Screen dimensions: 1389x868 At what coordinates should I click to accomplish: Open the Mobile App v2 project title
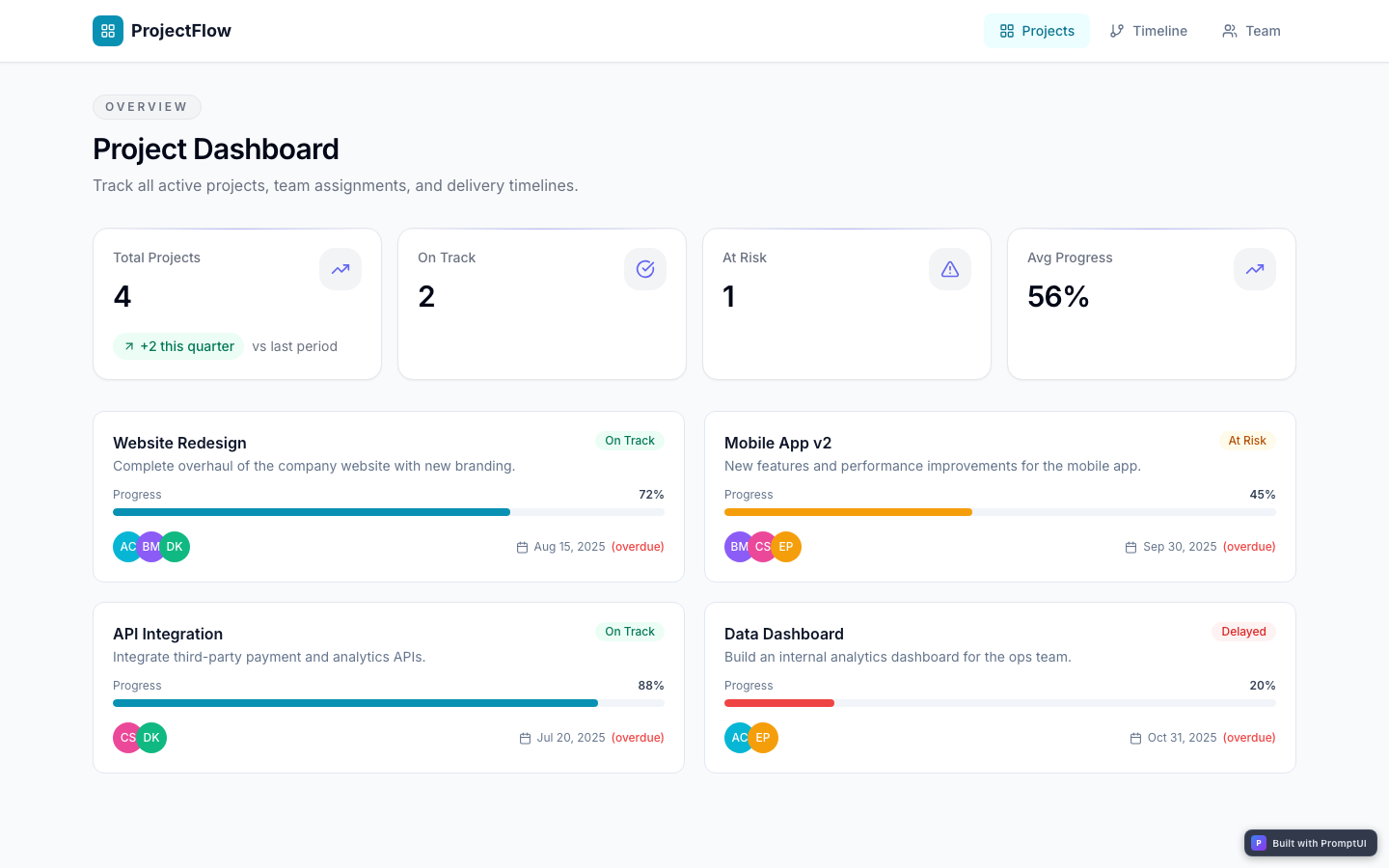[777, 443]
